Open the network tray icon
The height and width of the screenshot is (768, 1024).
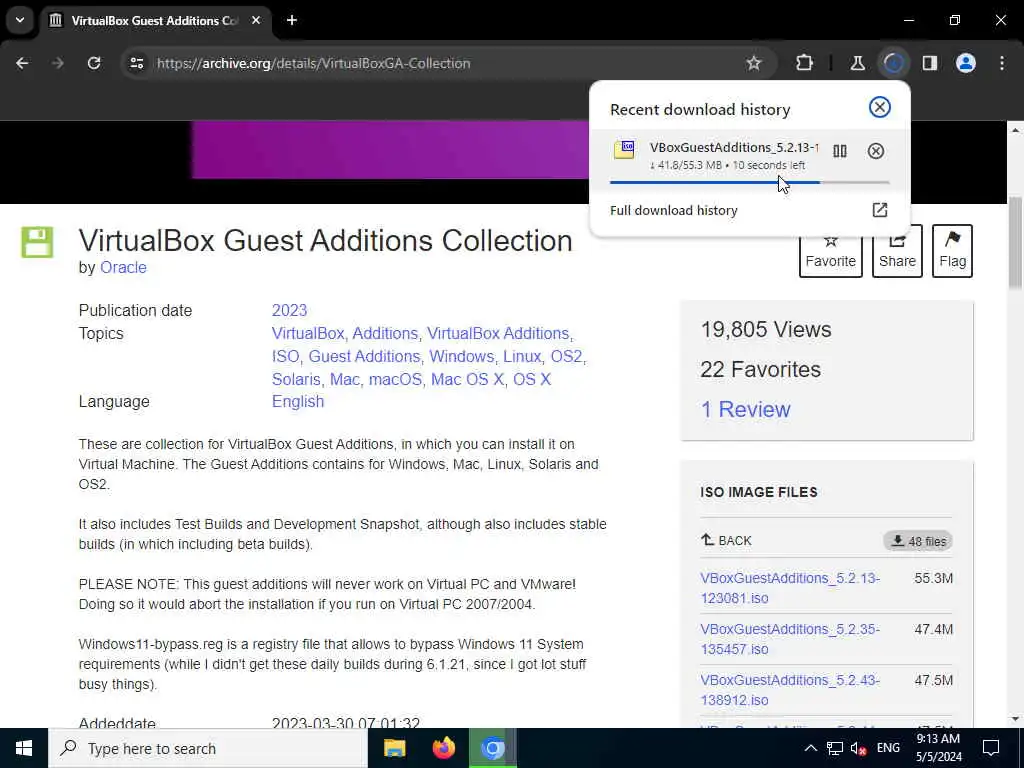tap(835, 748)
